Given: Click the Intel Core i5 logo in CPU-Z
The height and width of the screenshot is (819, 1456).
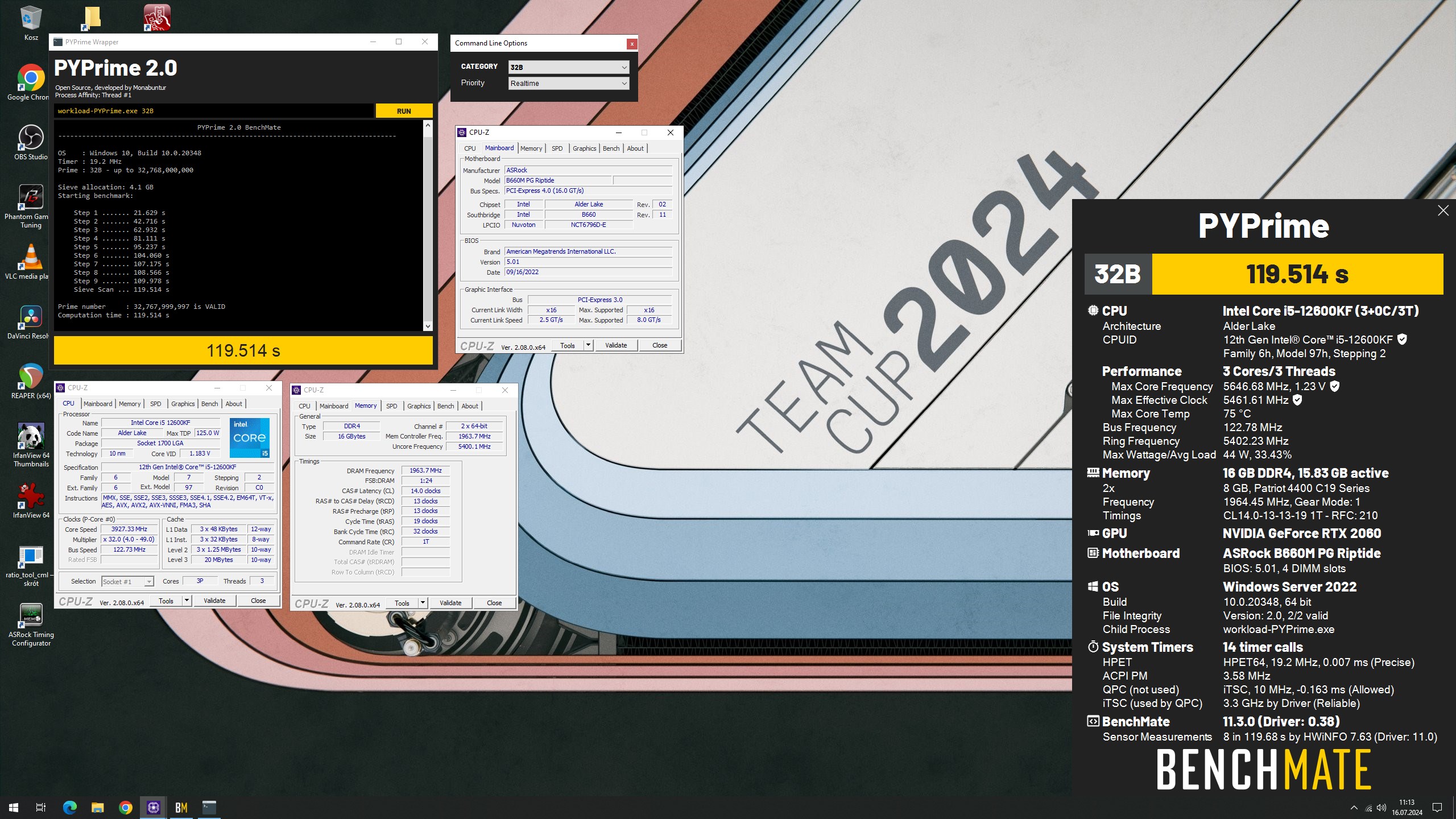Looking at the screenshot, I should pyautogui.click(x=250, y=438).
